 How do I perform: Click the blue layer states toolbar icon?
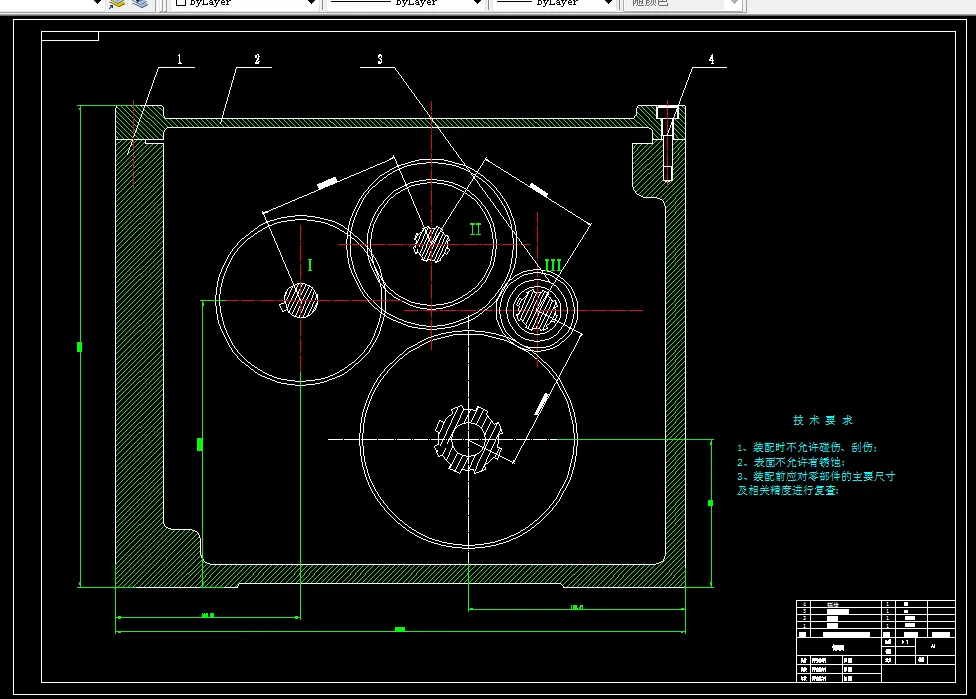click(x=140, y=4)
